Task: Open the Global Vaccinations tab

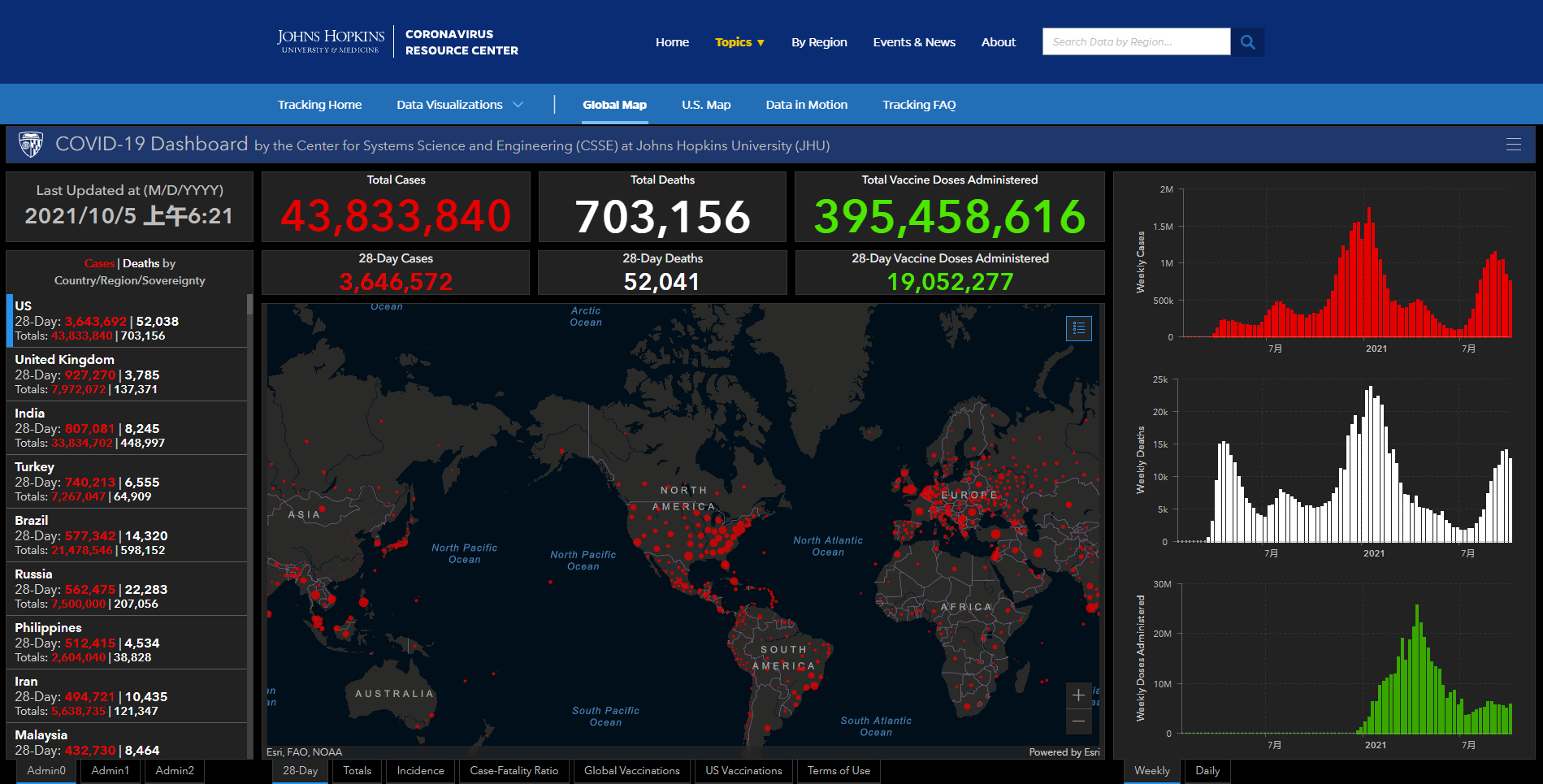Action: coord(631,771)
